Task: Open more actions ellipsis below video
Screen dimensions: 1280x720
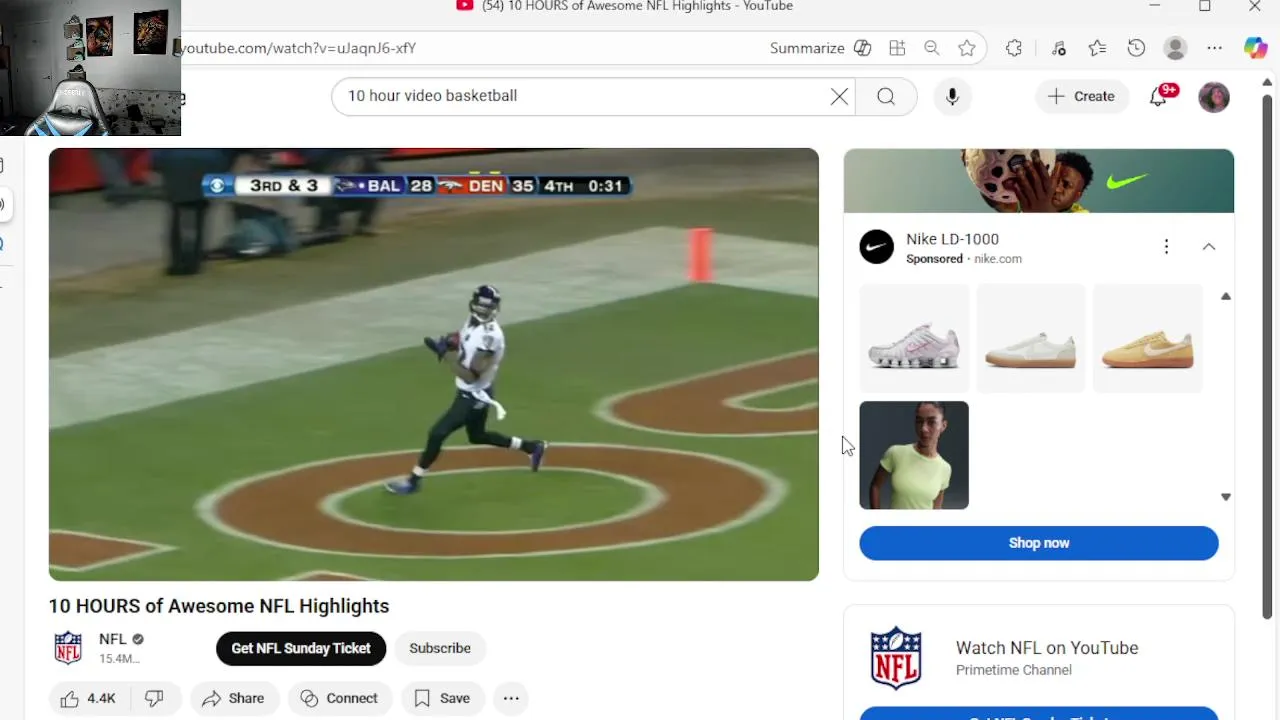Action: click(511, 698)
